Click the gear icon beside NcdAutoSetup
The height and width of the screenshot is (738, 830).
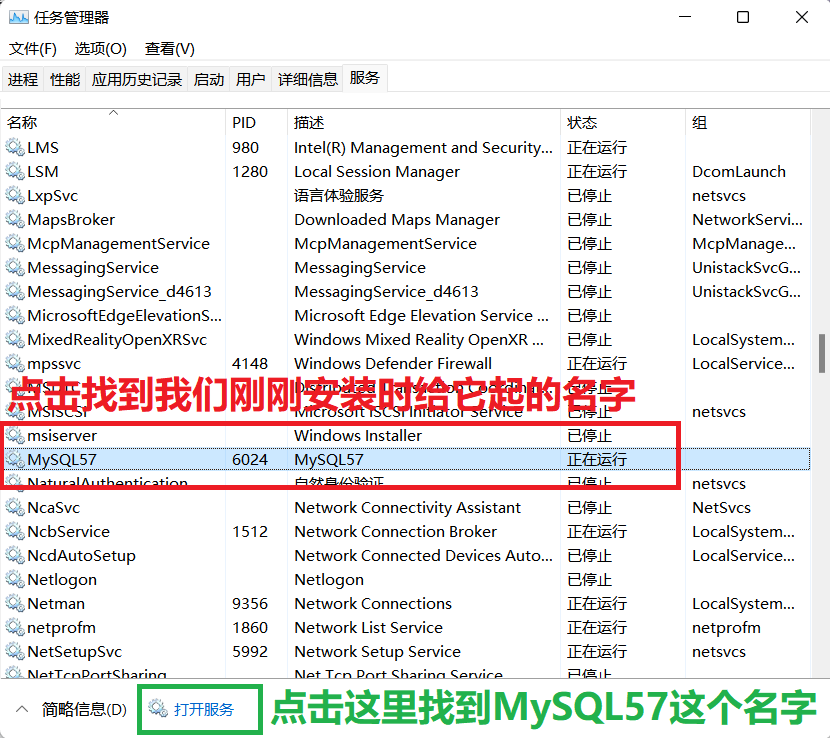click(x=15, y=555)
